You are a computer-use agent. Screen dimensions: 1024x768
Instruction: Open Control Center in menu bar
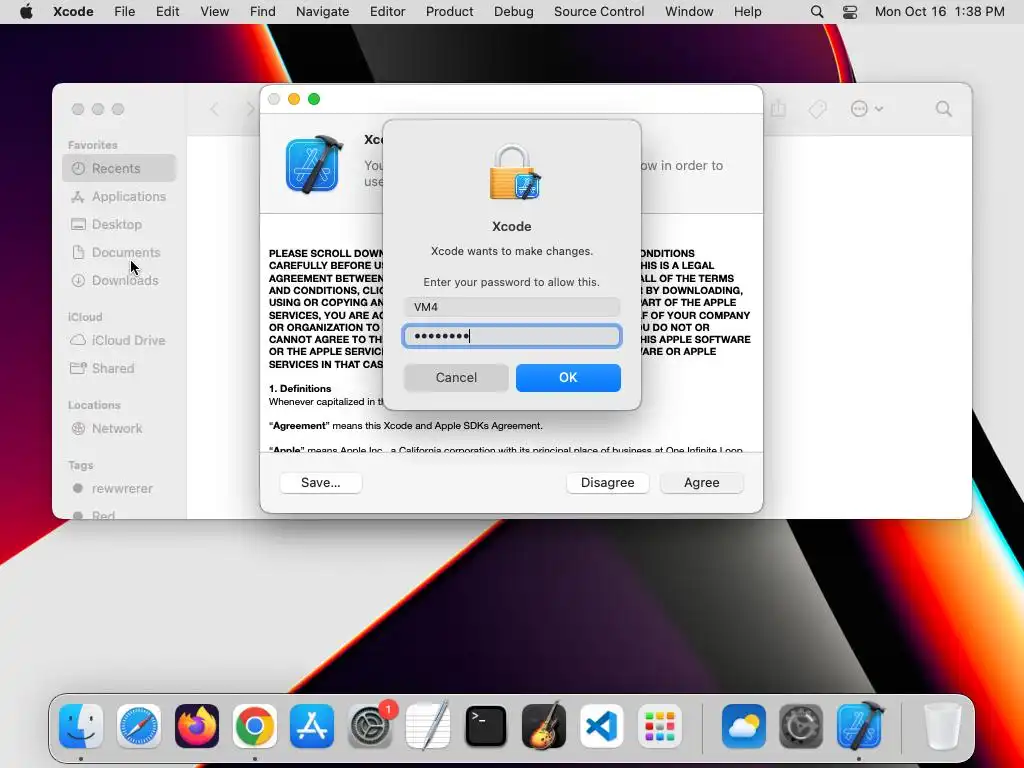(x=850, y=12)
